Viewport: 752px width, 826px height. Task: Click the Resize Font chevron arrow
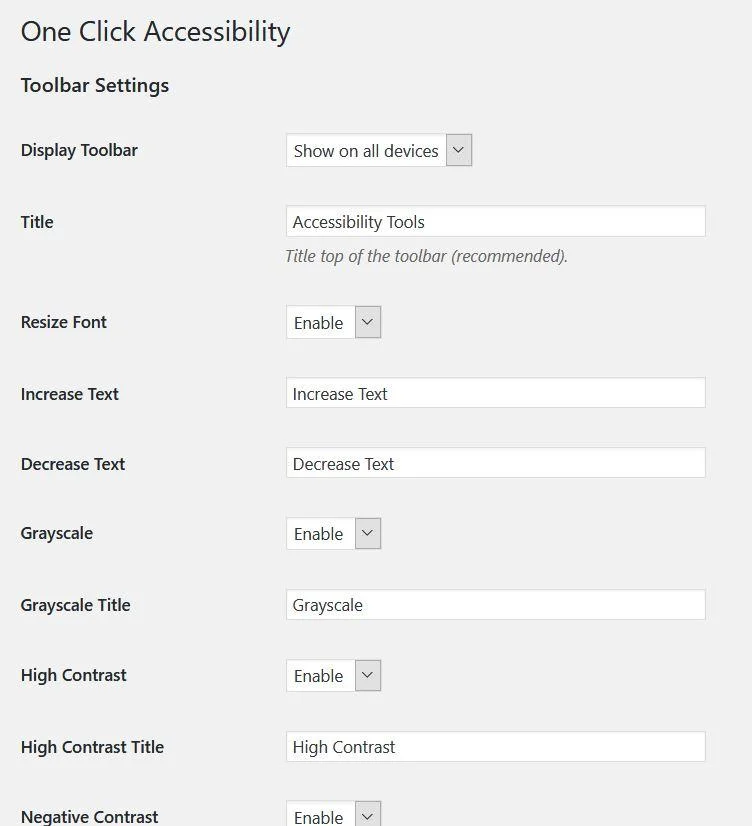(367, 323)
